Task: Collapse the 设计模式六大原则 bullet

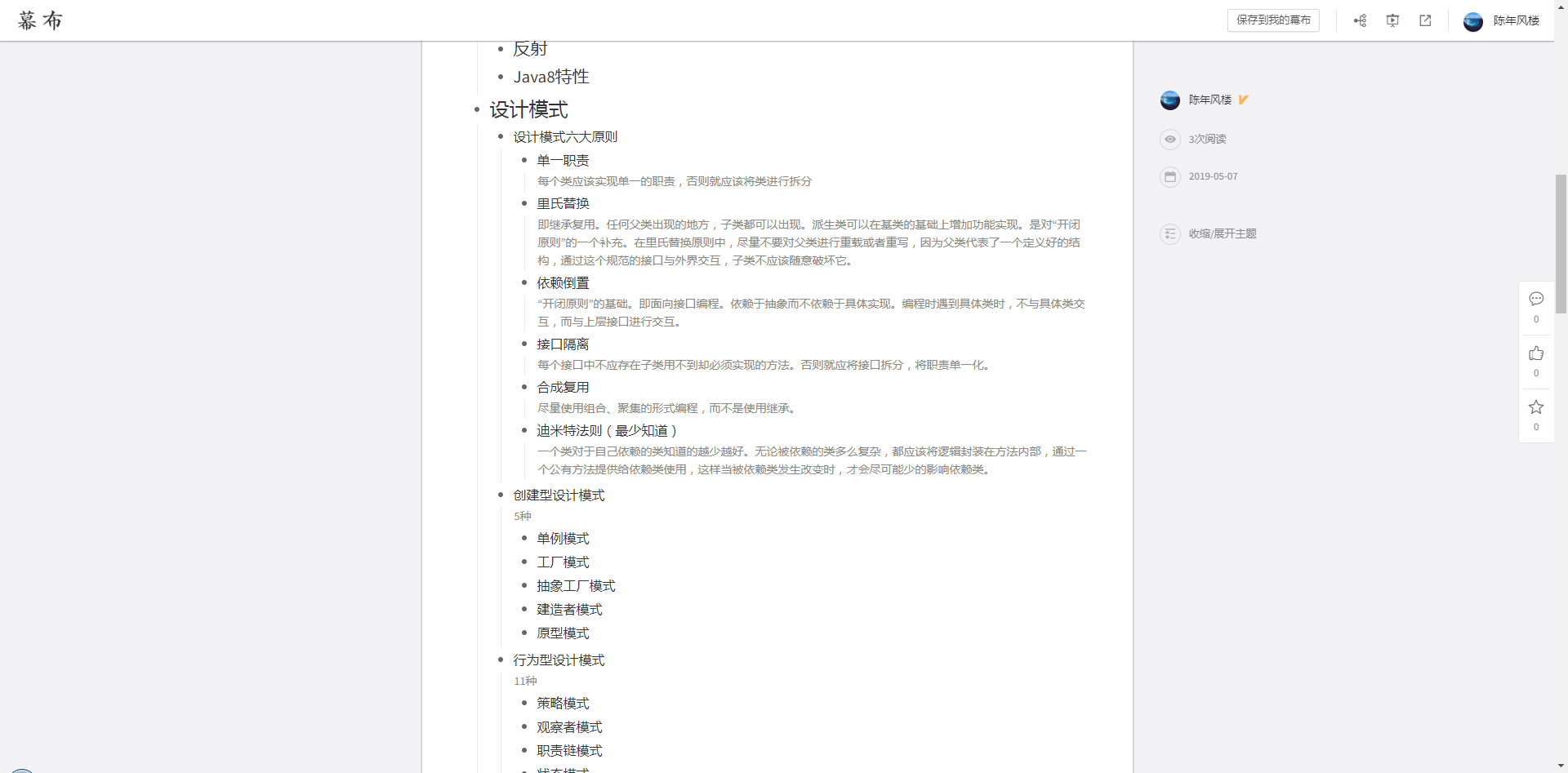Action: 501,137
